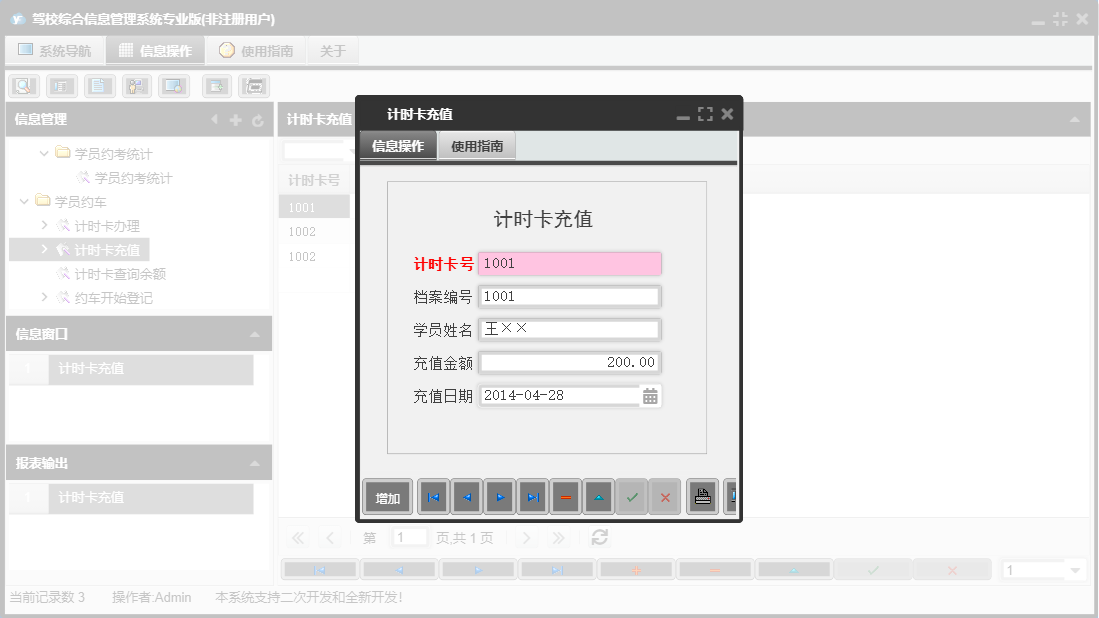The height and width of the screenshot is (618, 1099).
Task: Select the report list icon on the toolbar
Action: [x=61, y=86]
